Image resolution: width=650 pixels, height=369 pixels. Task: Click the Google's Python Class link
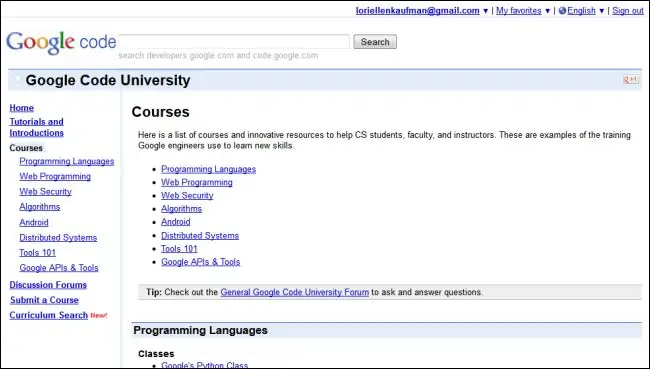tap(205, 365)
